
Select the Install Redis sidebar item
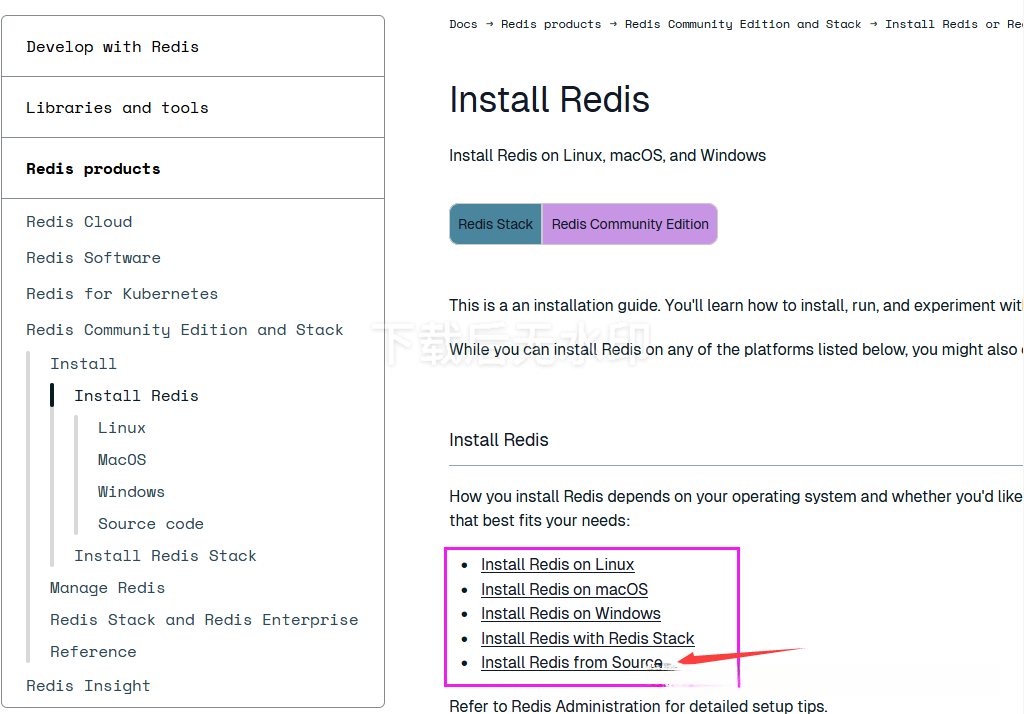(x=136, y=396)
